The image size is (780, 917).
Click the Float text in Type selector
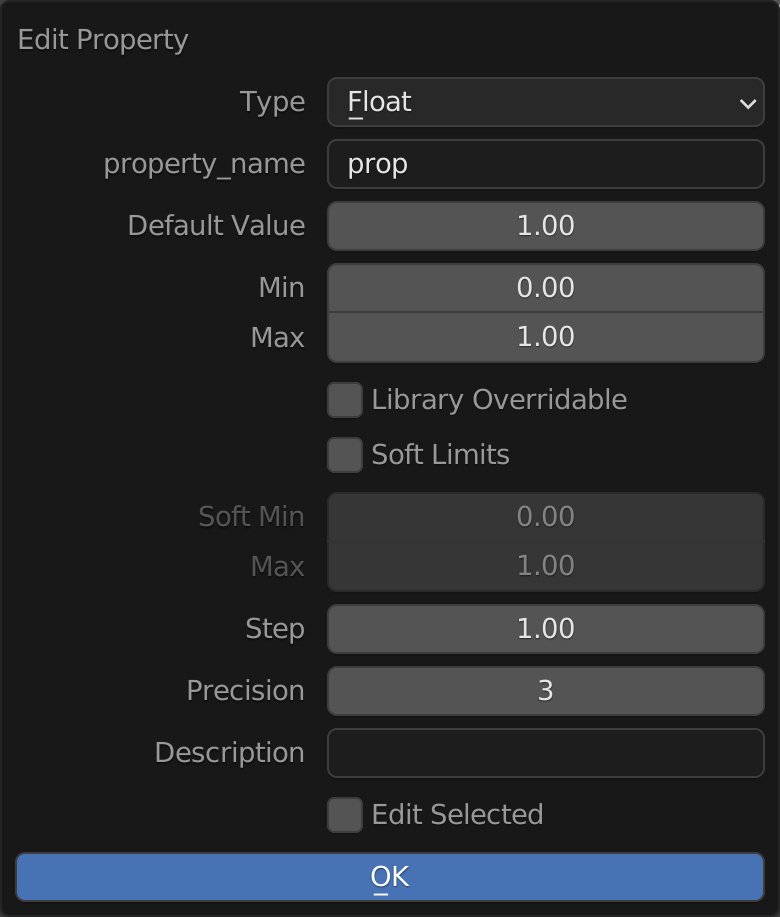[x=379, y=102]
